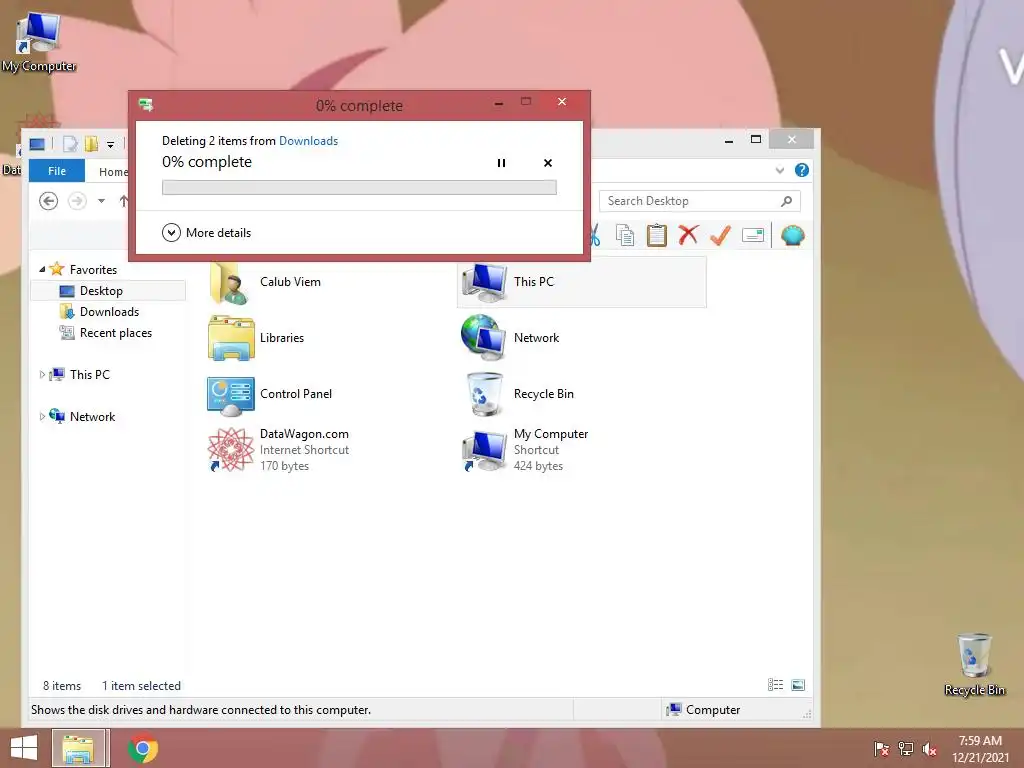Switch to large thumbnails view in the status bar
This screenshot has height=768, width=1024.
pyautogui.click(x=797, y=684)
